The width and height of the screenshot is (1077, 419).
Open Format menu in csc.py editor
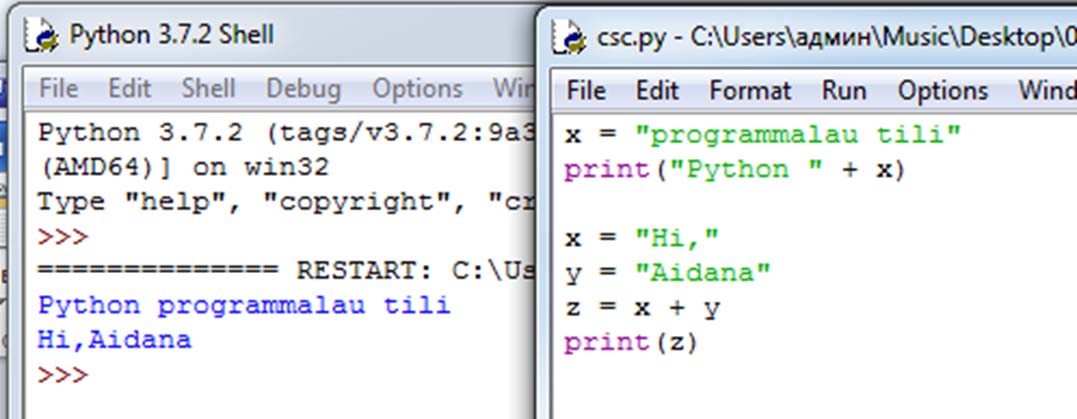coord(750,91)
